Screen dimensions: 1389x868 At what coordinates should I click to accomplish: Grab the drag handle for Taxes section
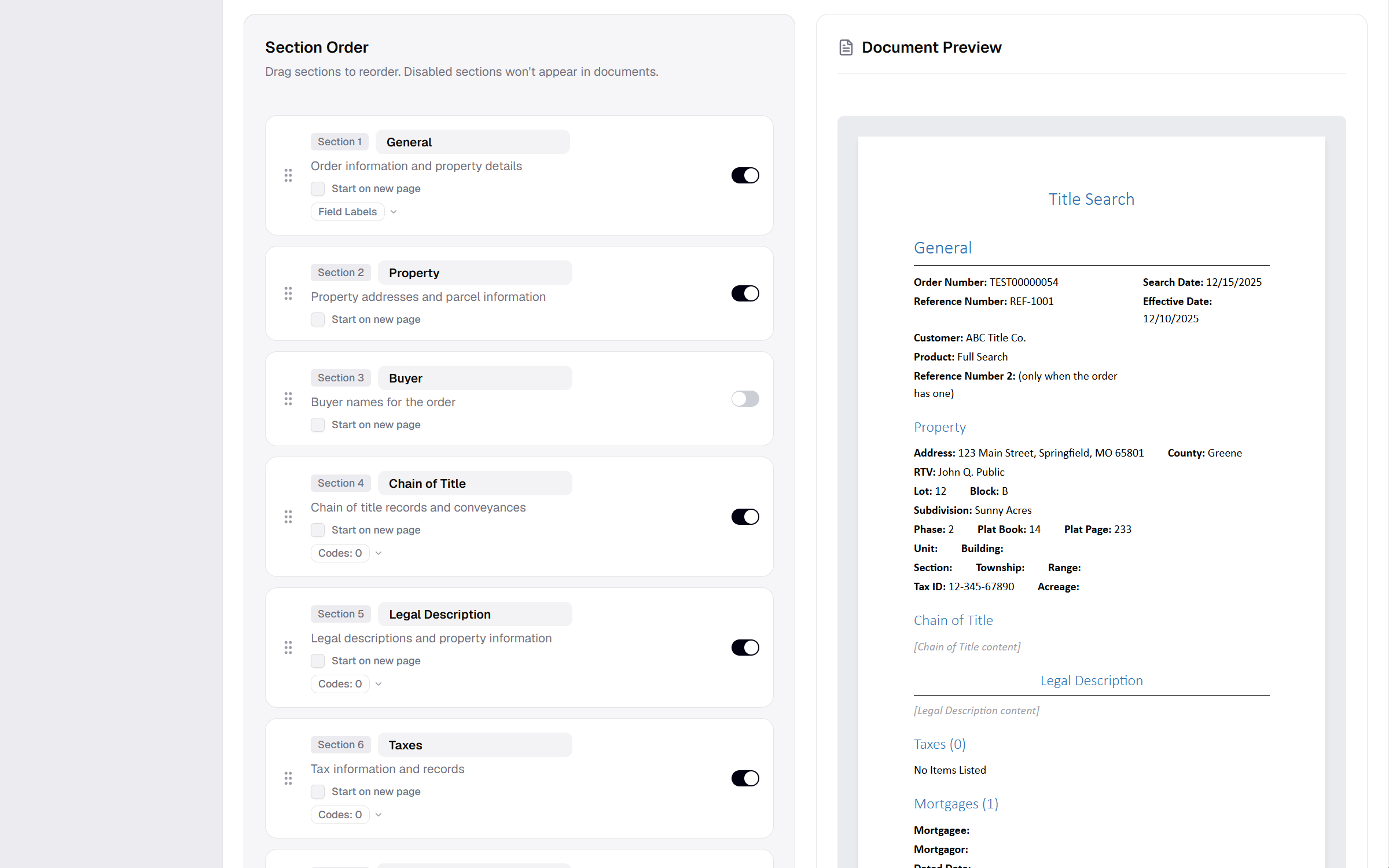[288, 778]
